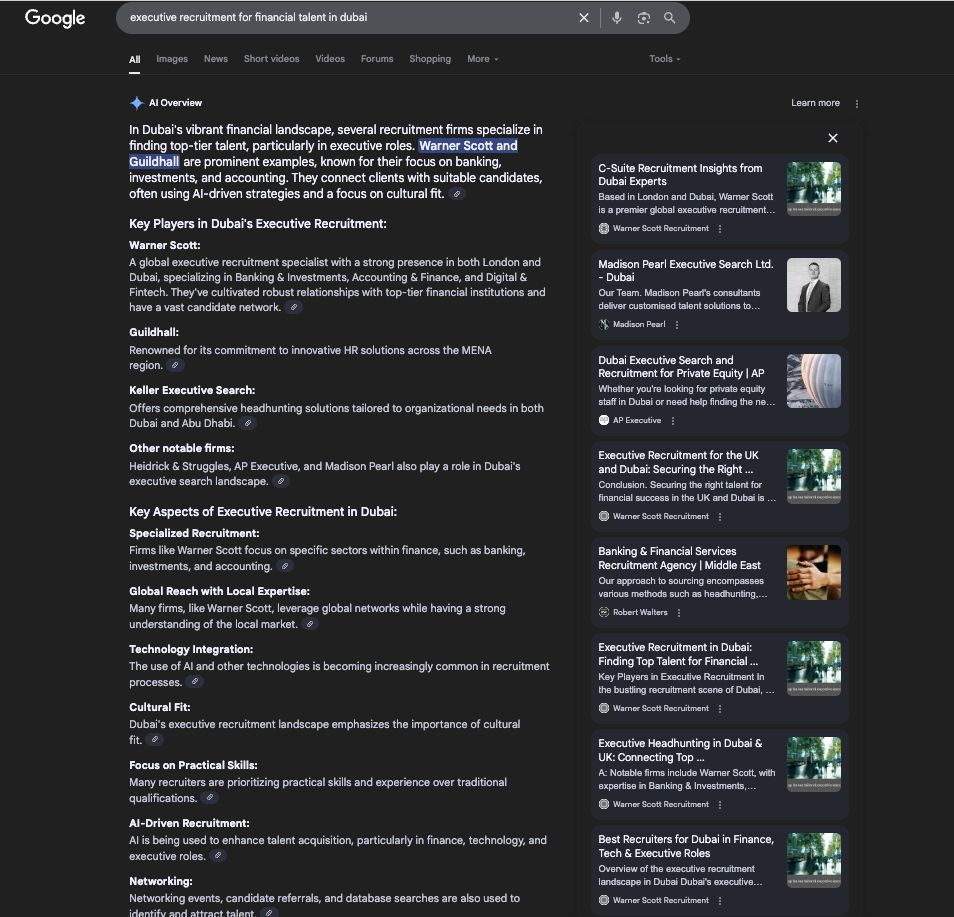The width and height of the screenshot is (954, 917).
Task: Open options for C-Suite Recruitment Insights card
Action: point(720,229)
